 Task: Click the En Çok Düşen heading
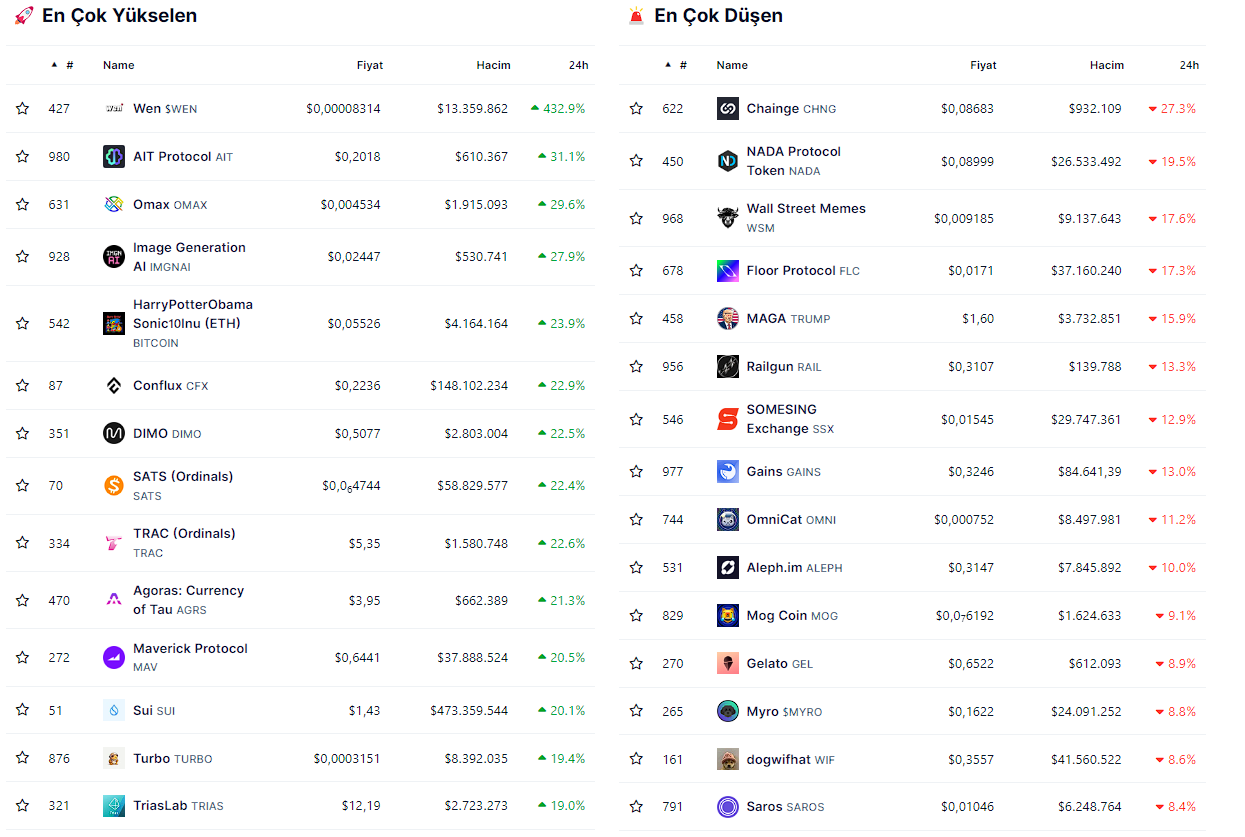pos(718,16)
